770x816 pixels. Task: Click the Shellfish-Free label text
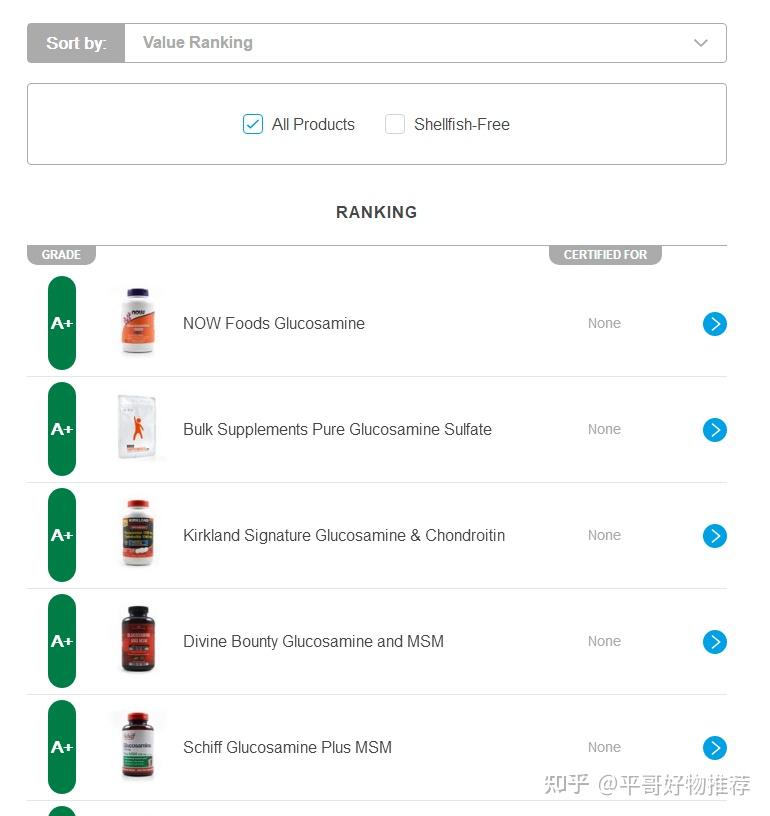[x=461, y=124]
